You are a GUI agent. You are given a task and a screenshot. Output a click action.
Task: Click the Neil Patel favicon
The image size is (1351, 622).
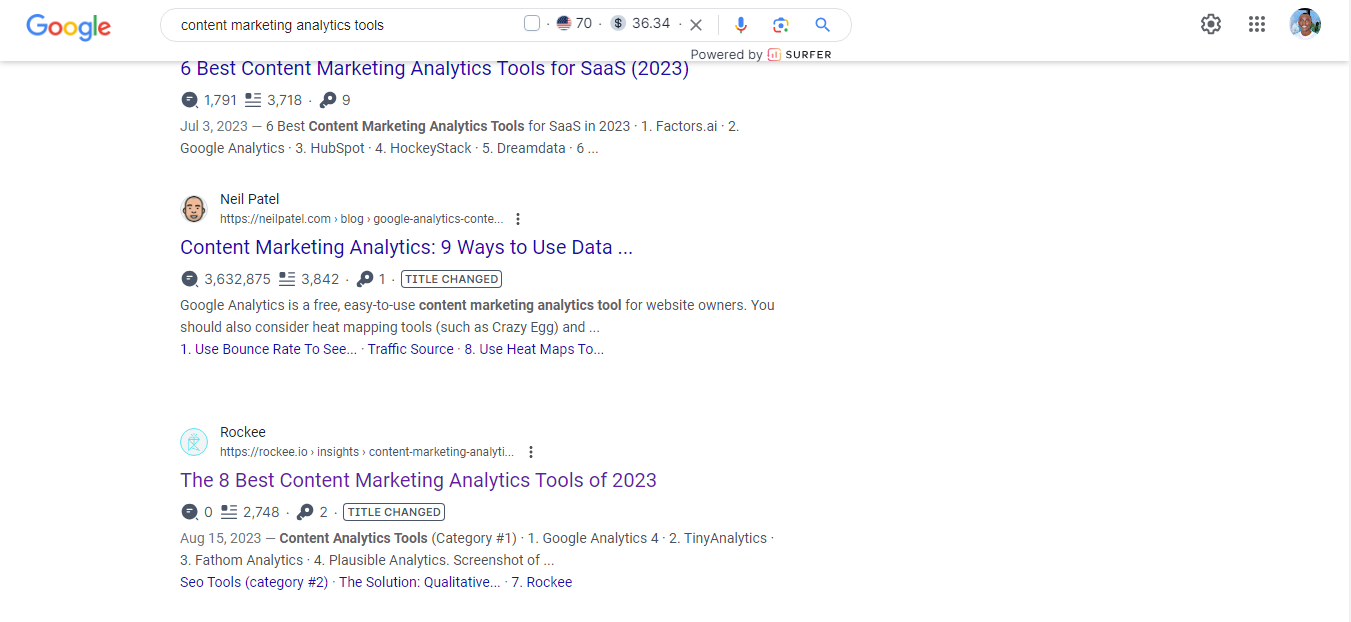coord(194,209)
